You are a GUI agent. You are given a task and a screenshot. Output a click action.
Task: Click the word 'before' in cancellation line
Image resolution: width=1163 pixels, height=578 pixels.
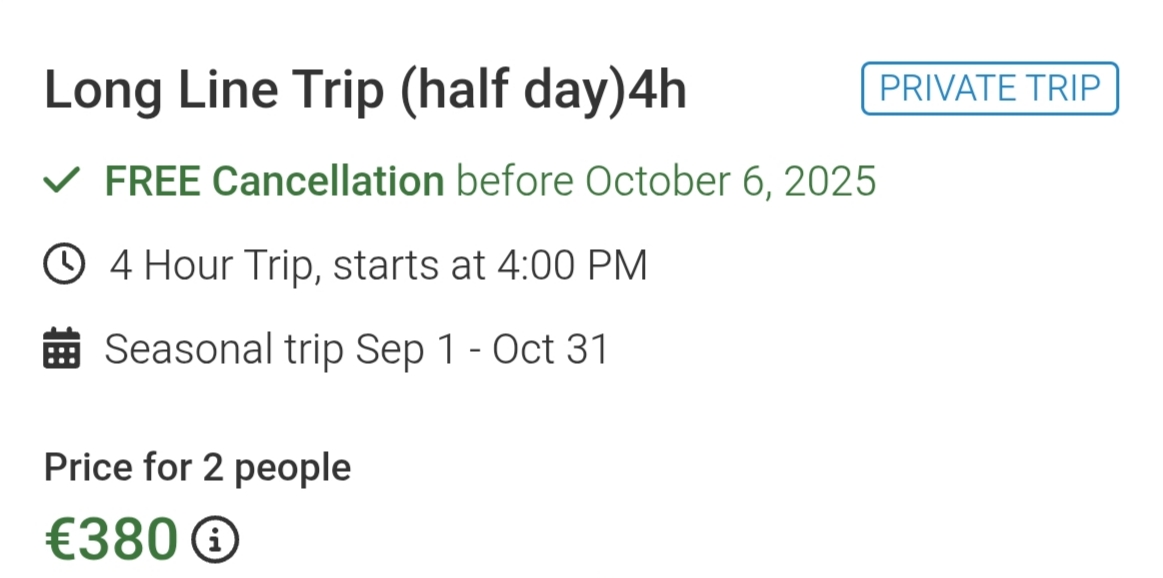[514, 182]
